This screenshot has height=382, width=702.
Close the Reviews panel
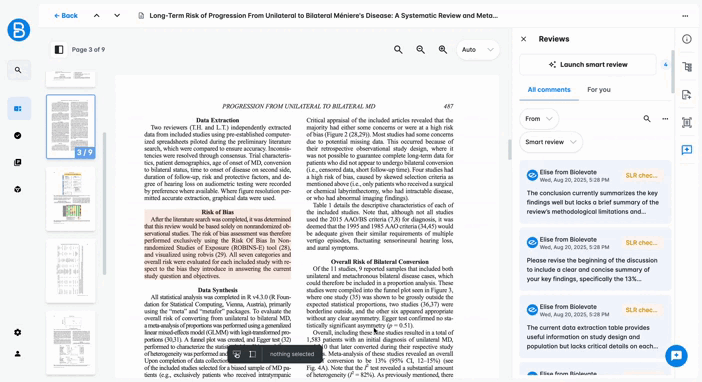(523, 39)
